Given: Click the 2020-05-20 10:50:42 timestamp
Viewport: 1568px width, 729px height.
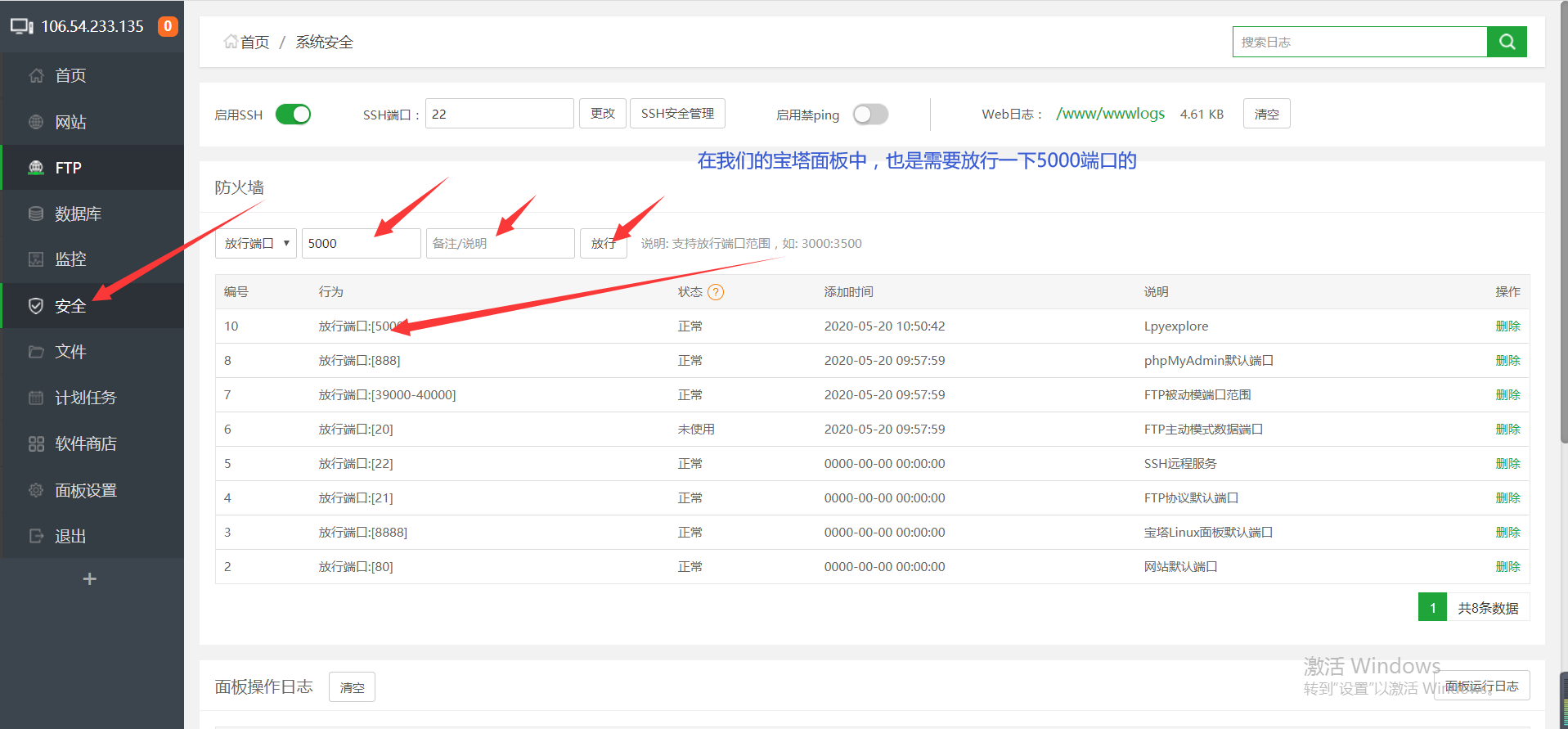Looking at the screenshot, I should click(x=884, y=326).
